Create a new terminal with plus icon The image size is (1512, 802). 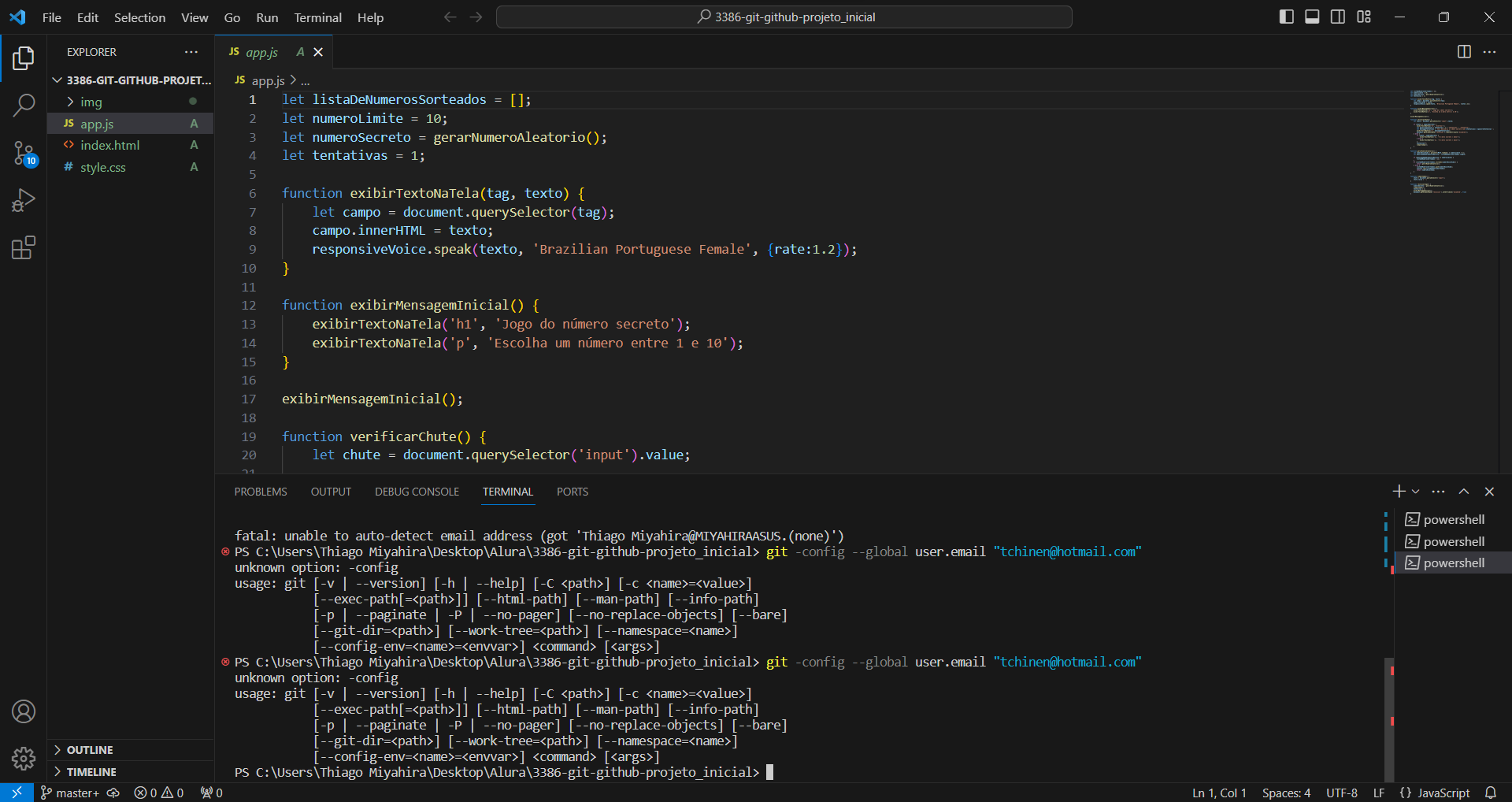coord(1399,492)
